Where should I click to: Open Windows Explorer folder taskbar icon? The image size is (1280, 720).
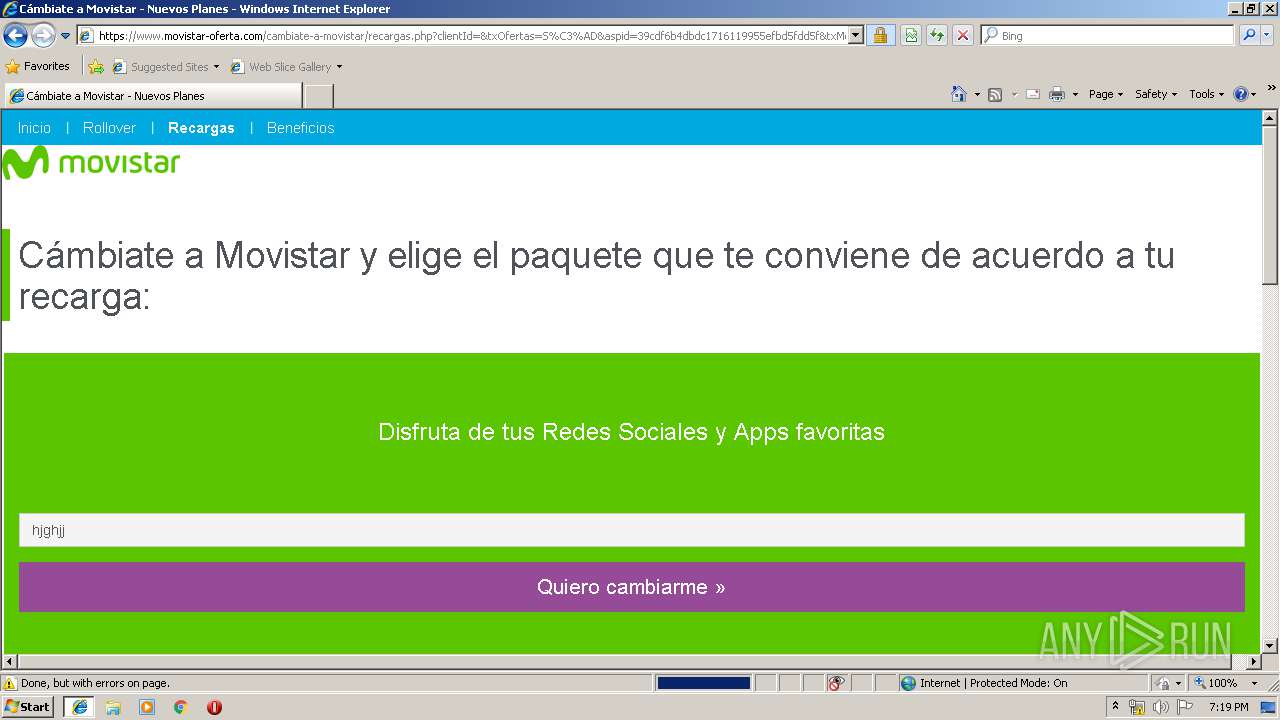113,707
